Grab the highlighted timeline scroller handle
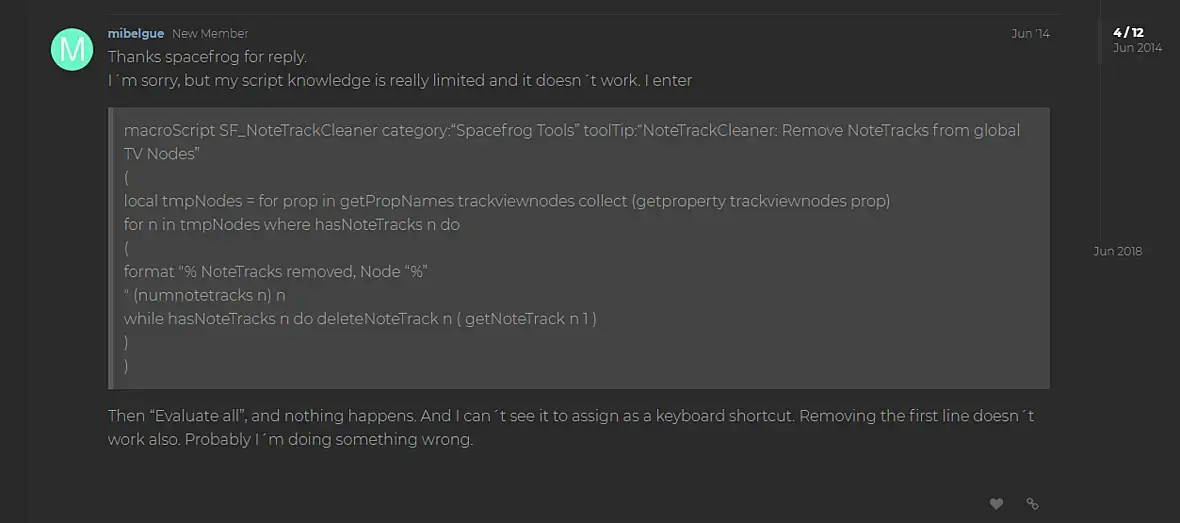 tap(1101, 42)
